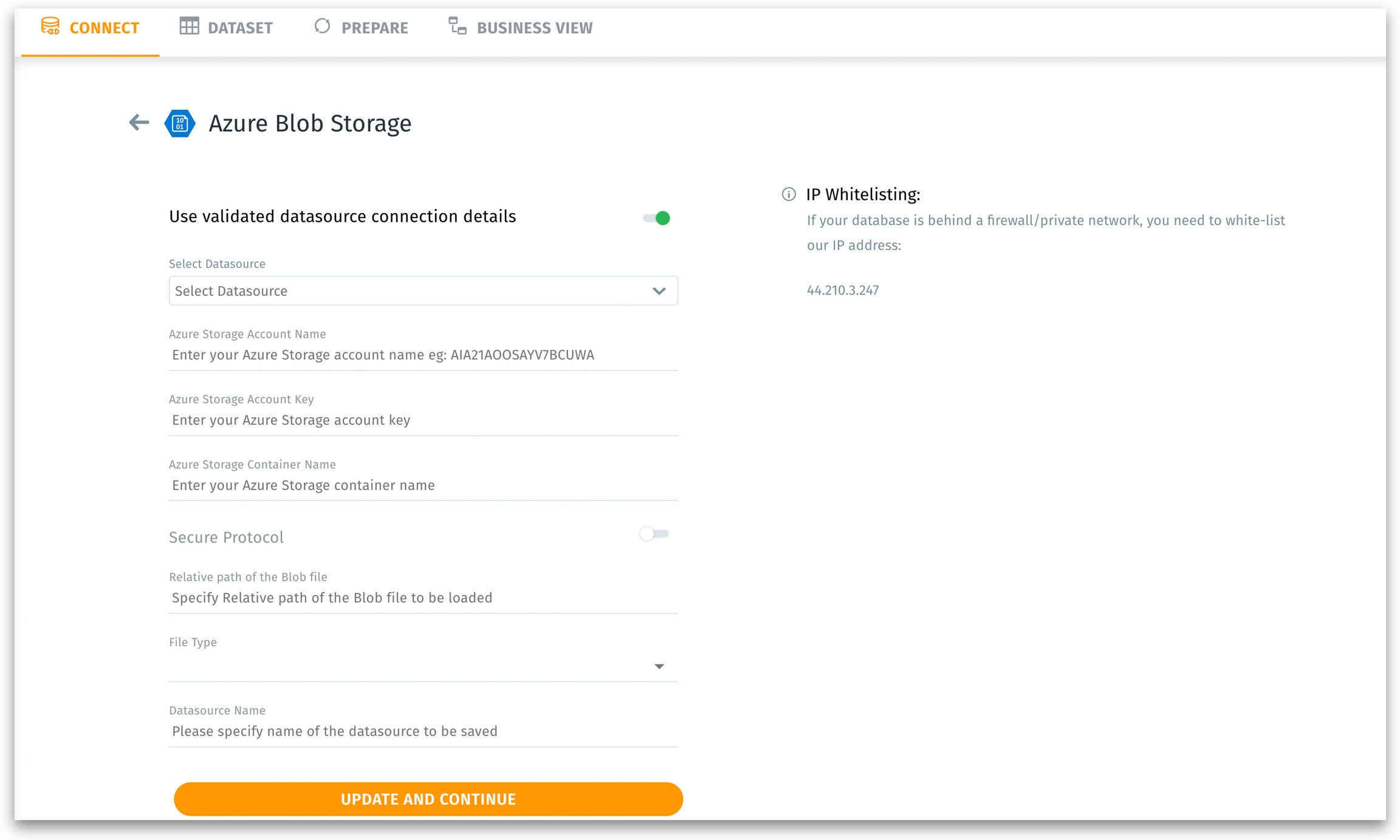1400x840 pixels.
Task: Click the Datasource Name input field
Action: tap(423, 731)
